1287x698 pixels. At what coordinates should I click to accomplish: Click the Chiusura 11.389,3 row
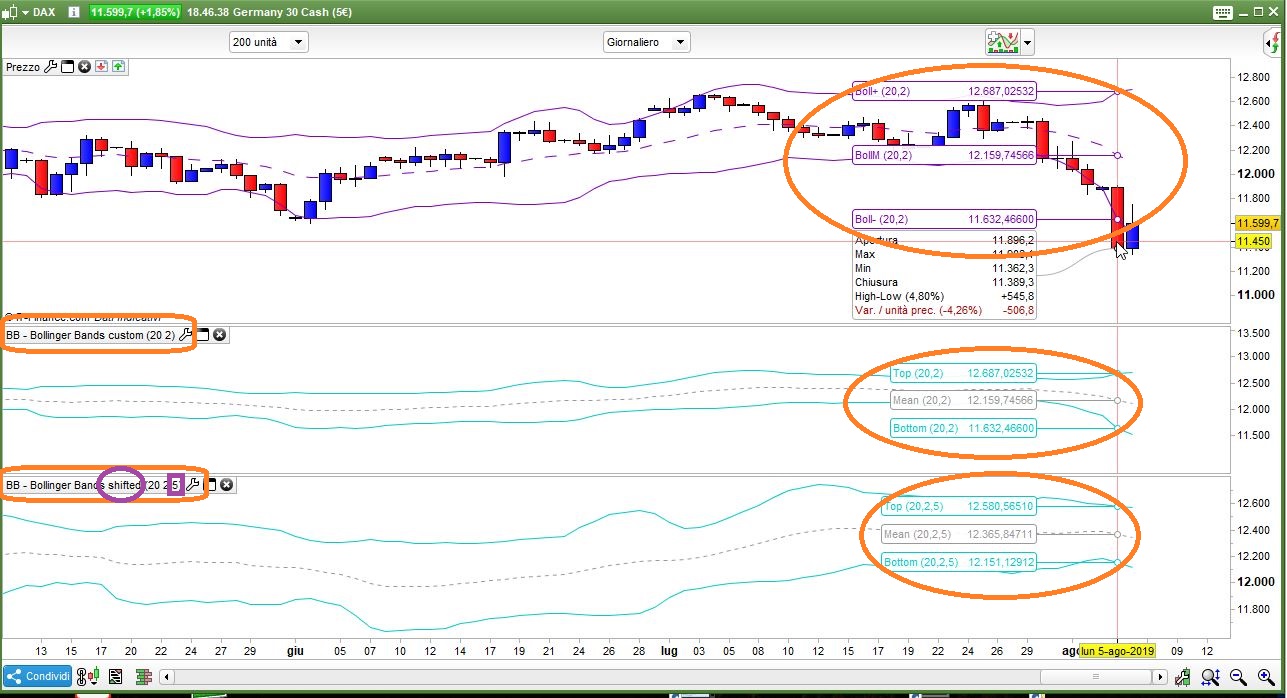tap(944, 282)
